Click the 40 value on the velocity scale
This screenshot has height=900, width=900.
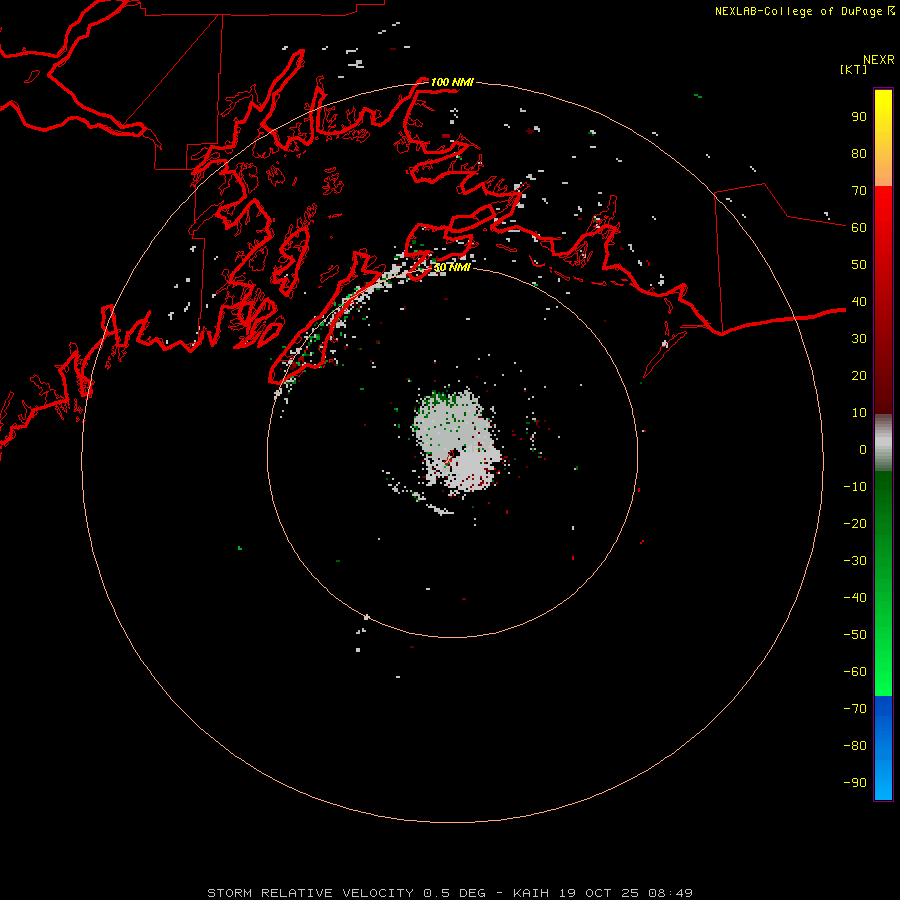[x=859, y=301]
